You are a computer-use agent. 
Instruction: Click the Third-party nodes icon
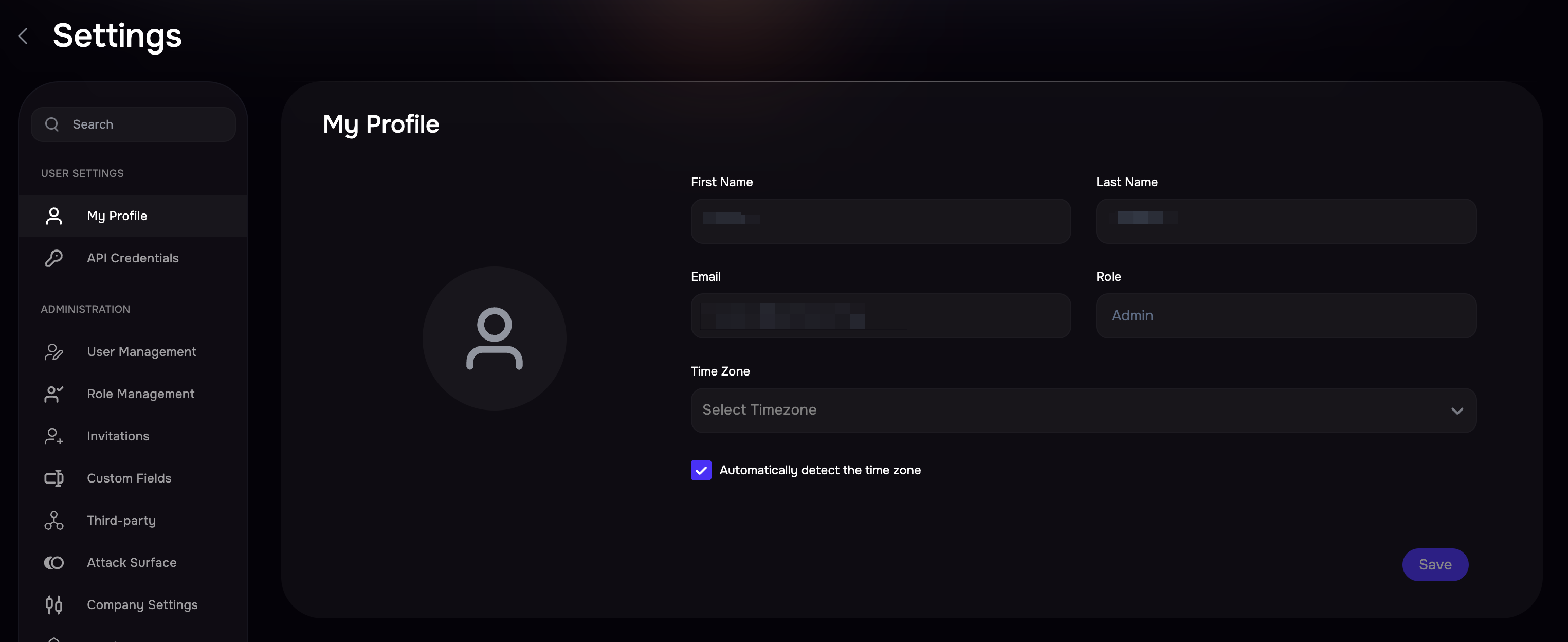coord(53,520)
